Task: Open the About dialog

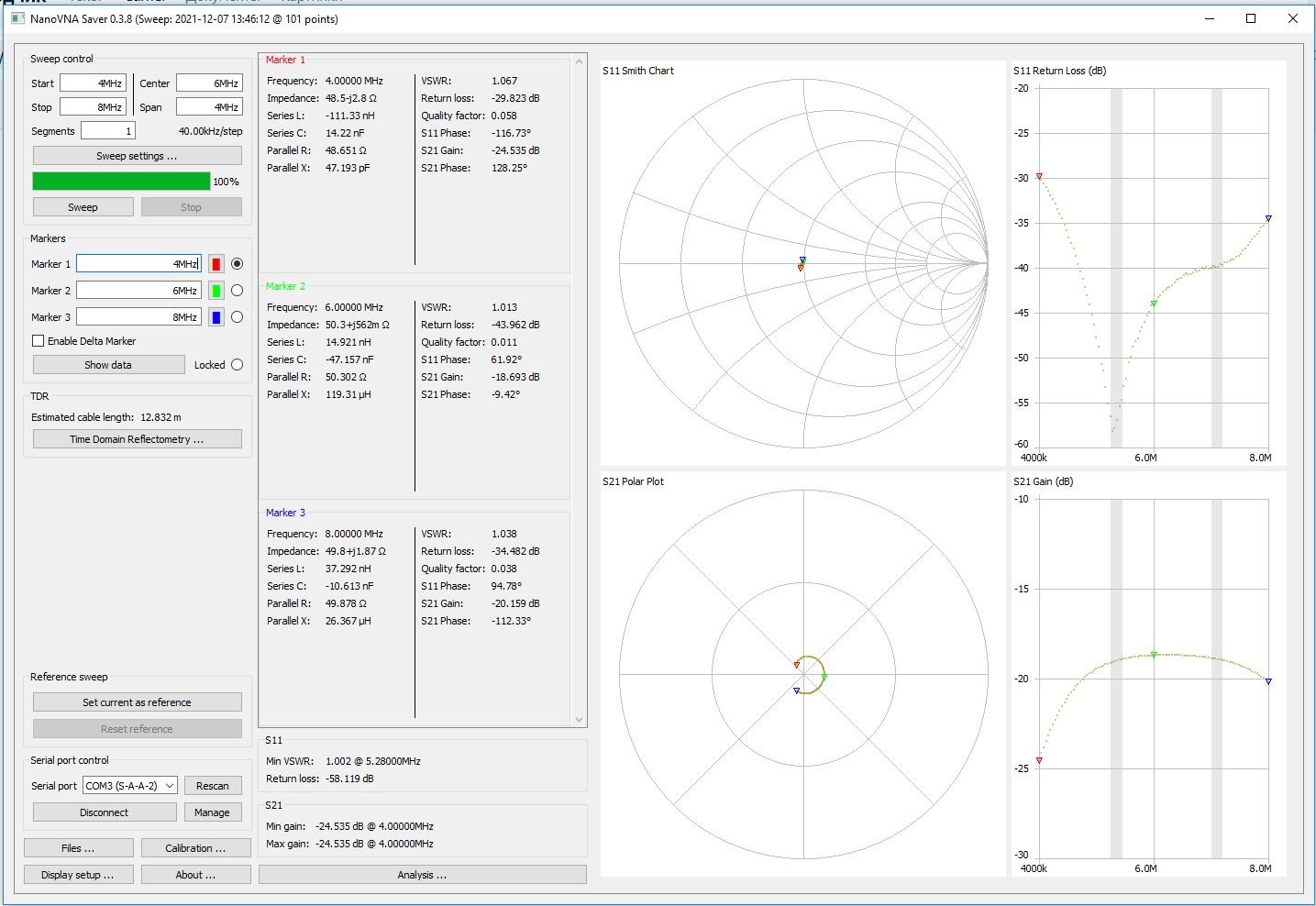Action: coord(195,875)
